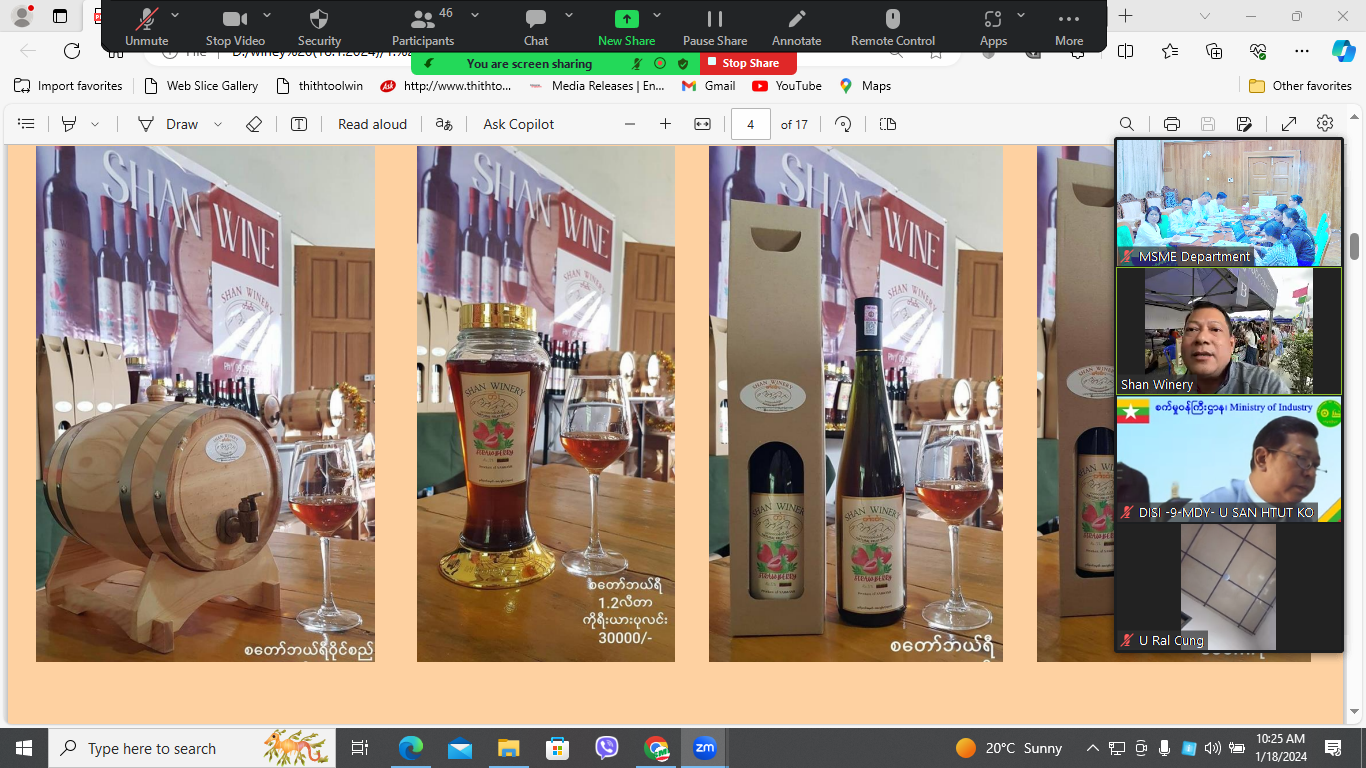
Task: Open the Zoom Security options
Action: 319,27
